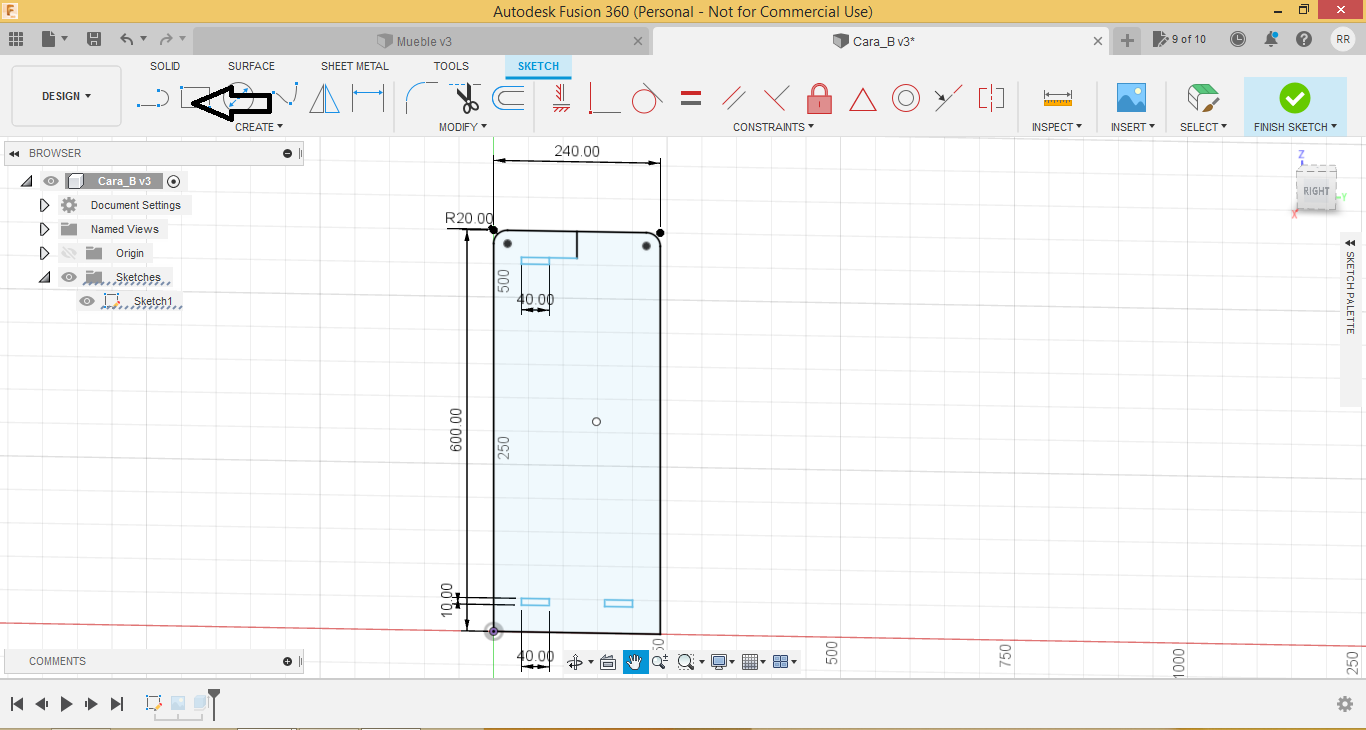Open the SELECT dropdown menu
The height and width of the screenshot is (730, 1366).
pyautogui.click(x=1203, y=127)
